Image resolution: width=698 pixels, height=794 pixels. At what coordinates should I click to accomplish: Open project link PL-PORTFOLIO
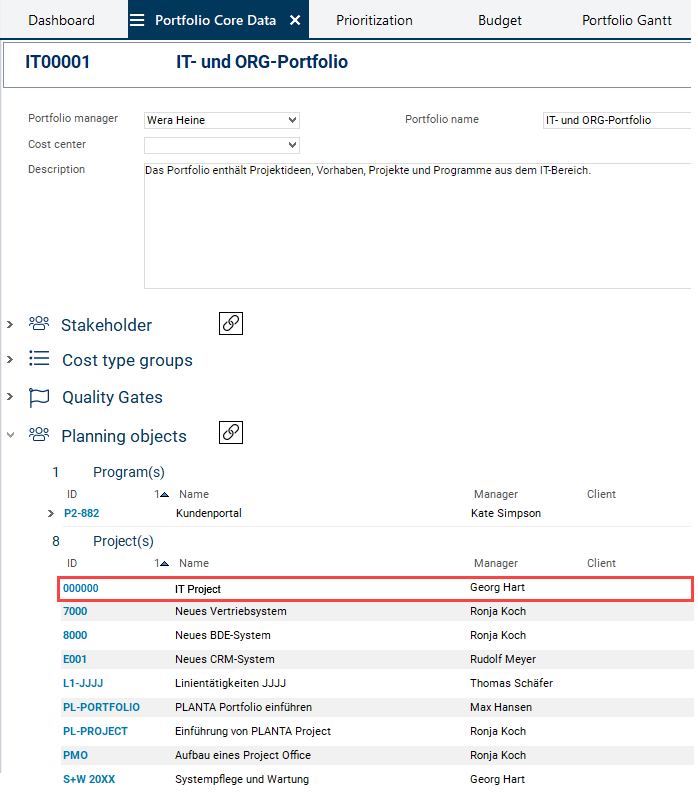click(x=101, y=707)
